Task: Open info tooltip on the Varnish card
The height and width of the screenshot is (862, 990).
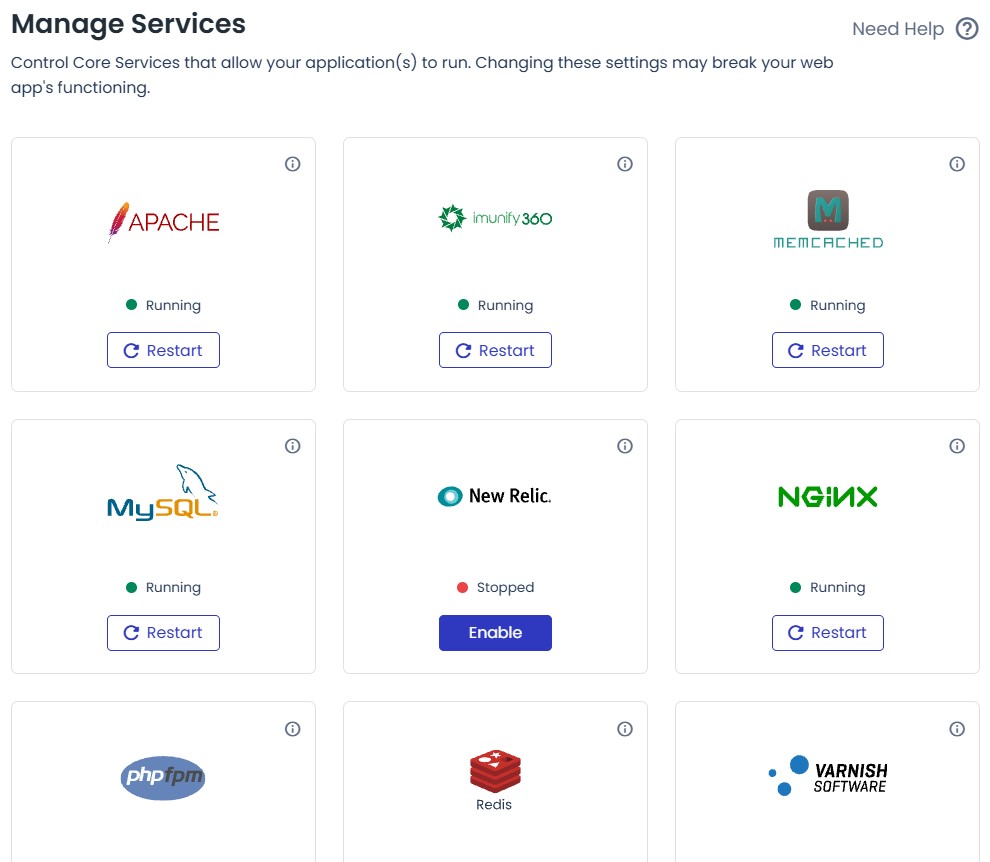Action: pyautogui.click(x=957, y=728)
